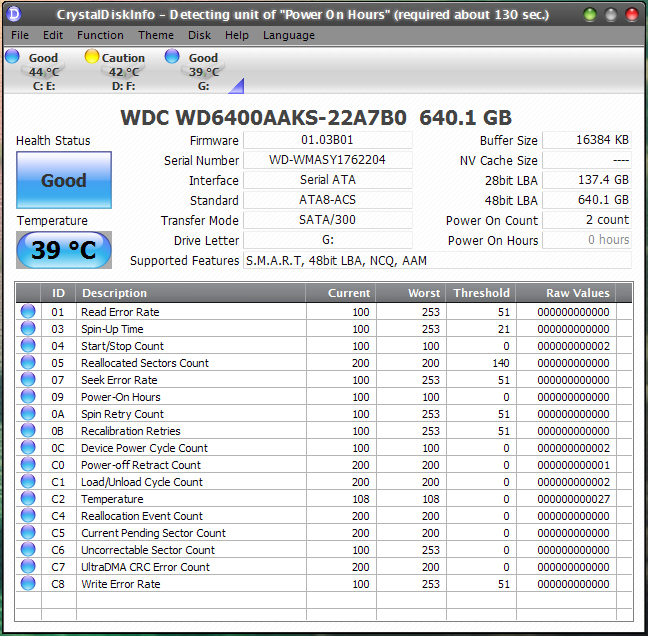The height and width of the screenshot is (636, 648).
Task: Click the Transfer Mode field SATA/300
Action: tap(327, 220)
